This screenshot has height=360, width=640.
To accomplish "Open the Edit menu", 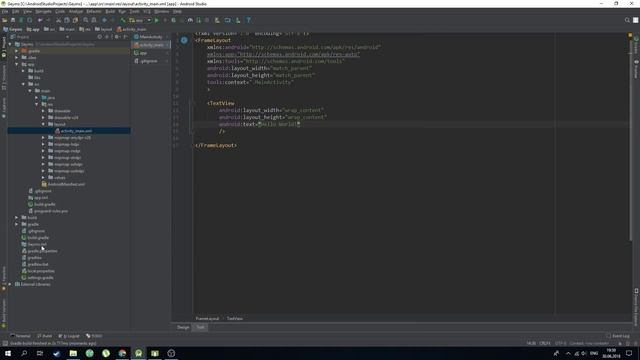I will click(16, 11).
